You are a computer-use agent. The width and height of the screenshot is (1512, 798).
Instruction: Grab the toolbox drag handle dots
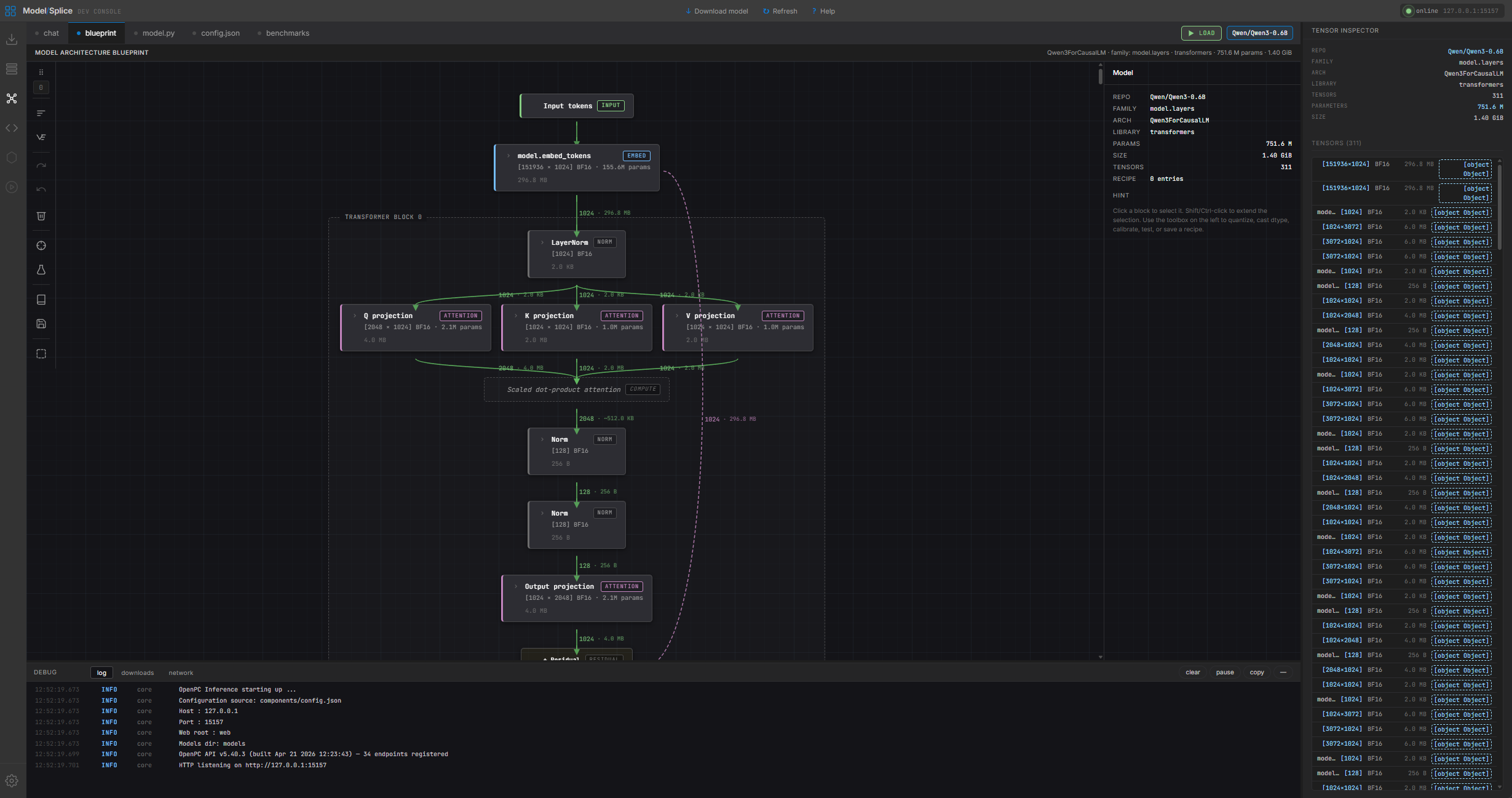[x=41, y=72]
